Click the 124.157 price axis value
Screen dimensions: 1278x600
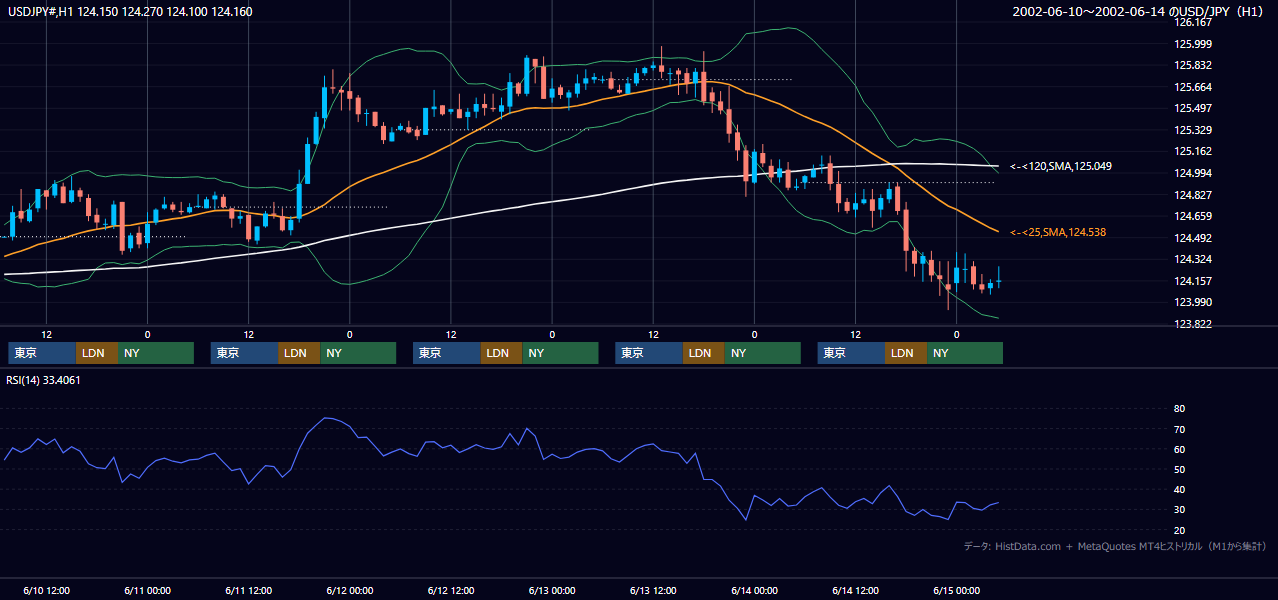(x=1193, y=281)
